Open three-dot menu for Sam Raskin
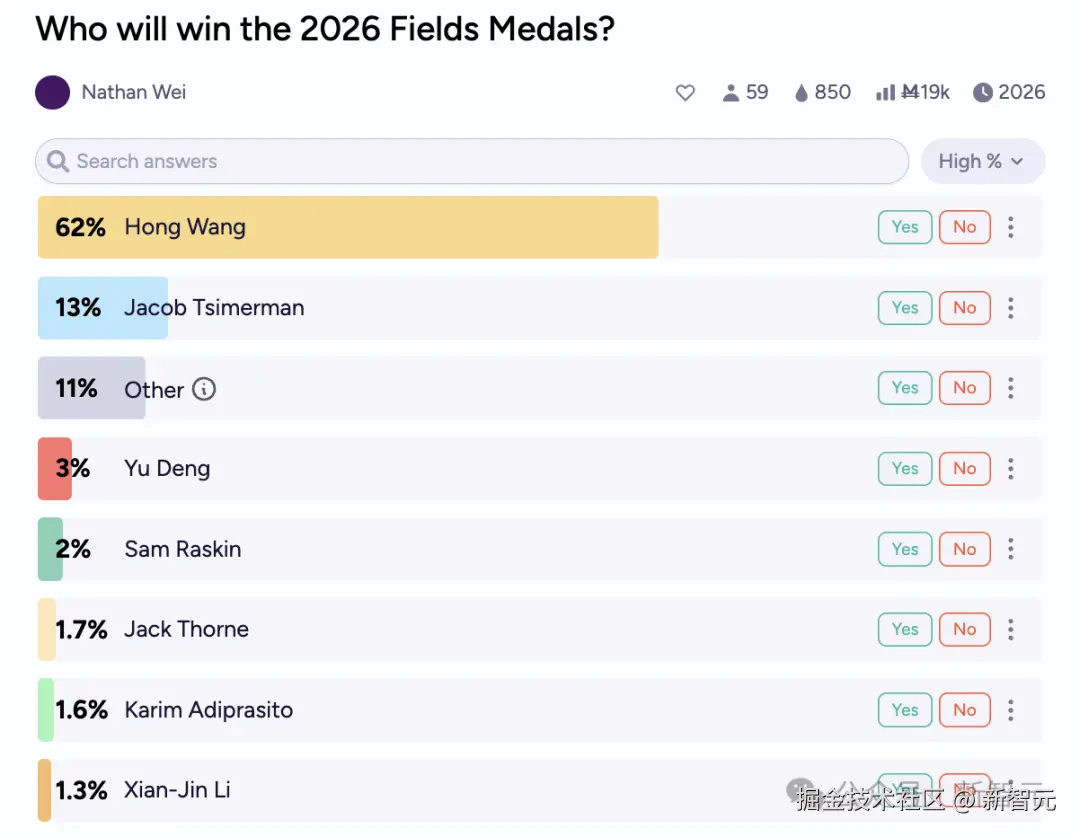The image size is (1080, 837). click(x=1011, y=549)
